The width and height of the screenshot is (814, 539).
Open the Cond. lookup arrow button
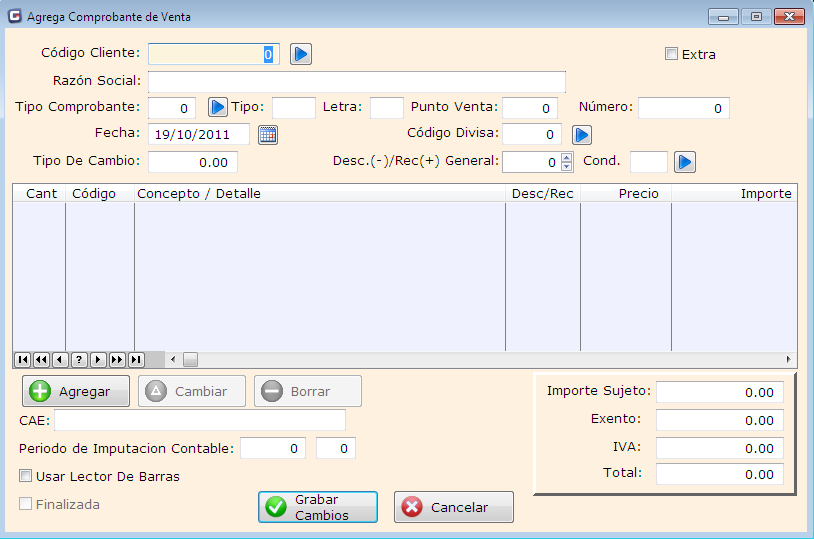(x=684, y=161)
